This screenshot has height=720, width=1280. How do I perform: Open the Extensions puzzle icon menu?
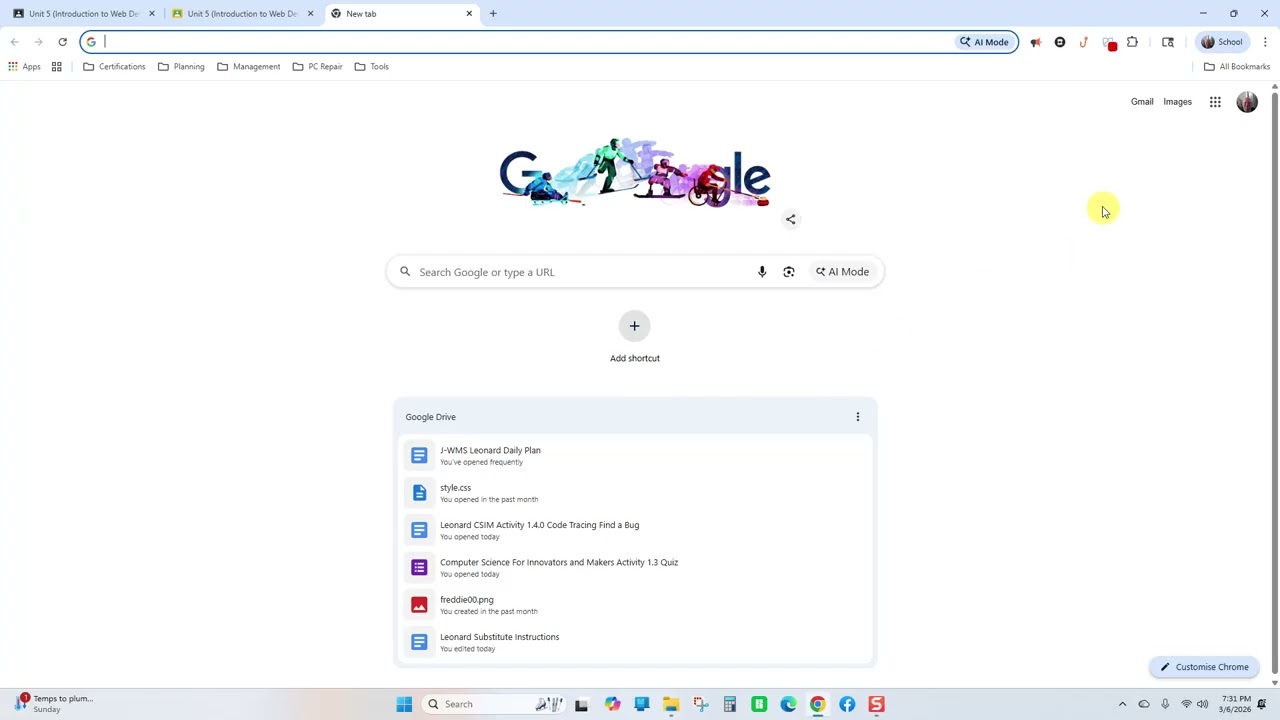(x=1132, y=42)
